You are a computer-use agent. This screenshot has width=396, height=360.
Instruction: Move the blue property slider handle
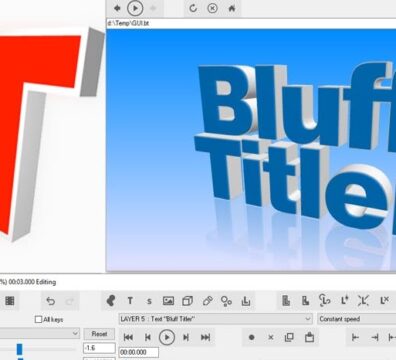click(x=20, y=349)
